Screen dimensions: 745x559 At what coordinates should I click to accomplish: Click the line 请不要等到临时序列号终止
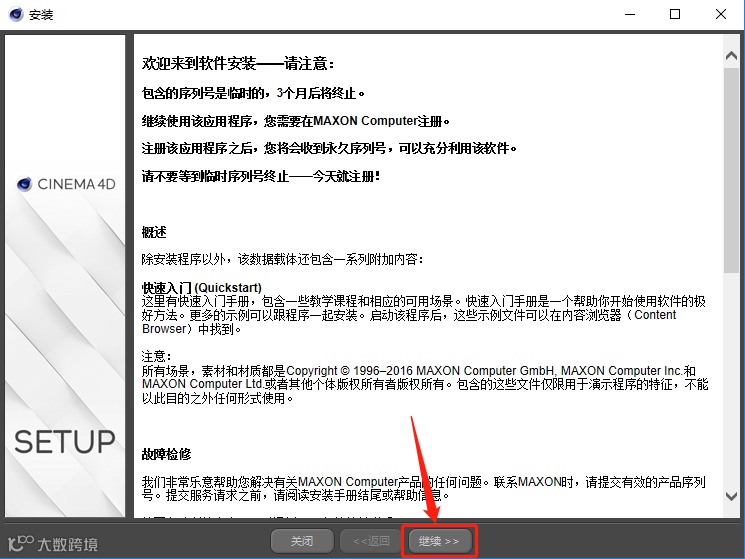[261, 177]
